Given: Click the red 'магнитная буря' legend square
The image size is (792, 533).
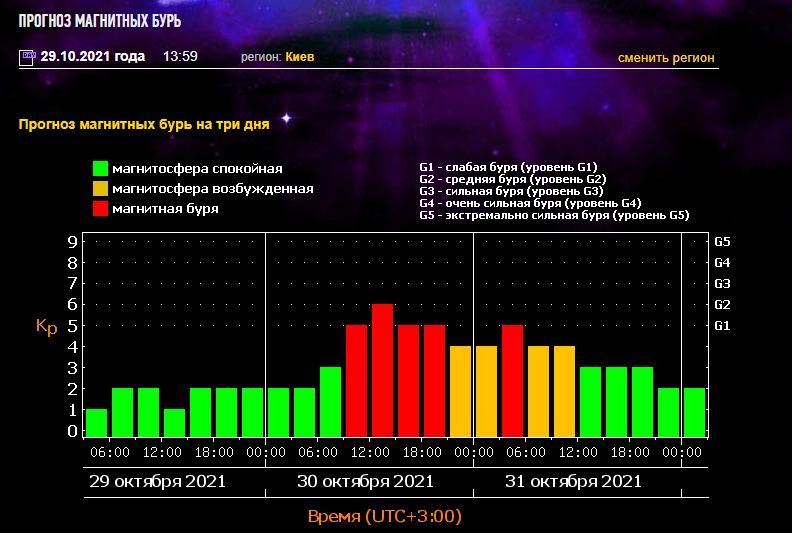Looking at the screenshot, I should tap(100, 208).
